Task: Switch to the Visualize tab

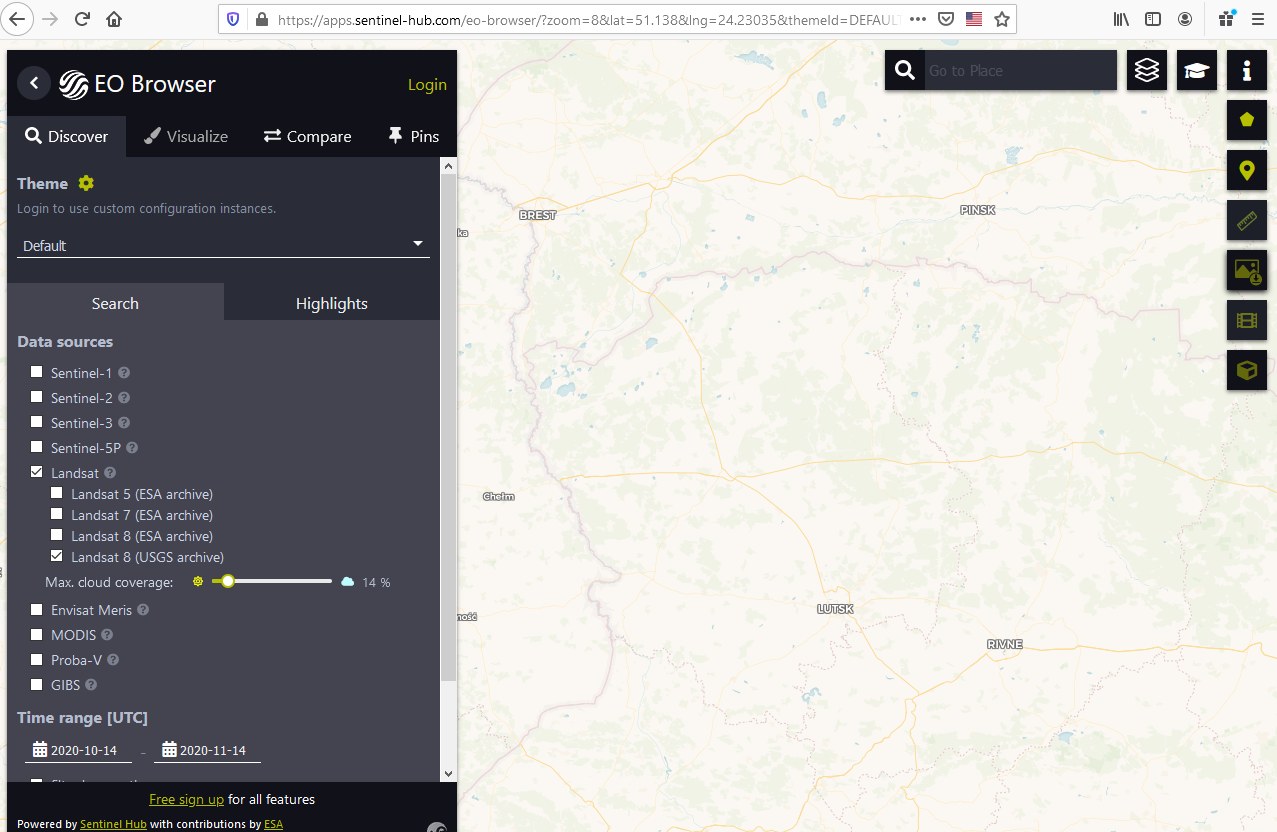Action: coord(186,136)
